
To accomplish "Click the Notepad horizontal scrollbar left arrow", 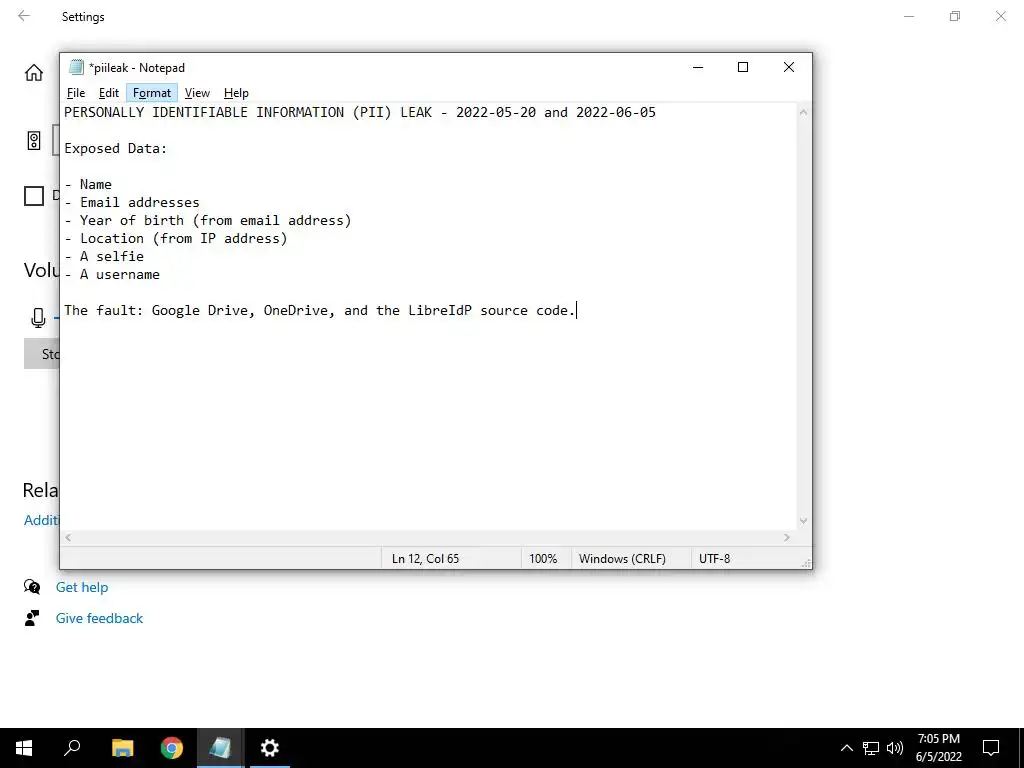I will pos(69,537).
